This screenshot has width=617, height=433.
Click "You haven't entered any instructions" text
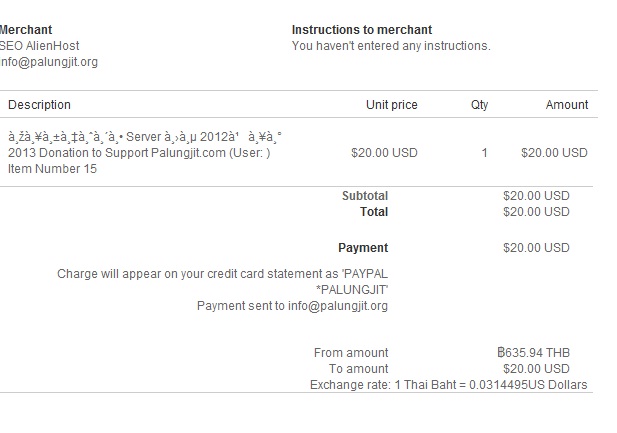click(391, 46)
